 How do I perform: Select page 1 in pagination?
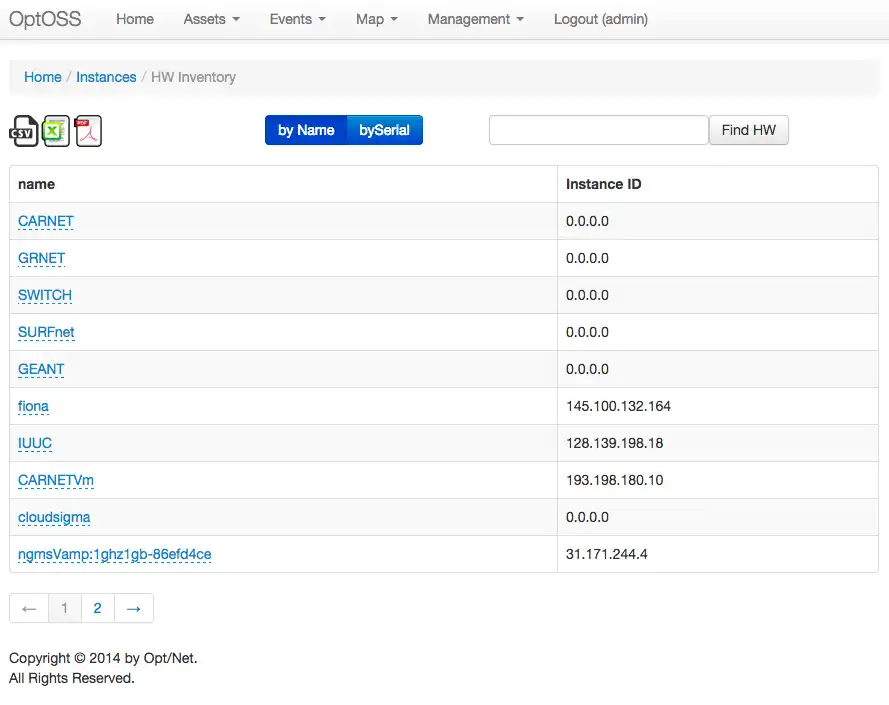(65, 609)
